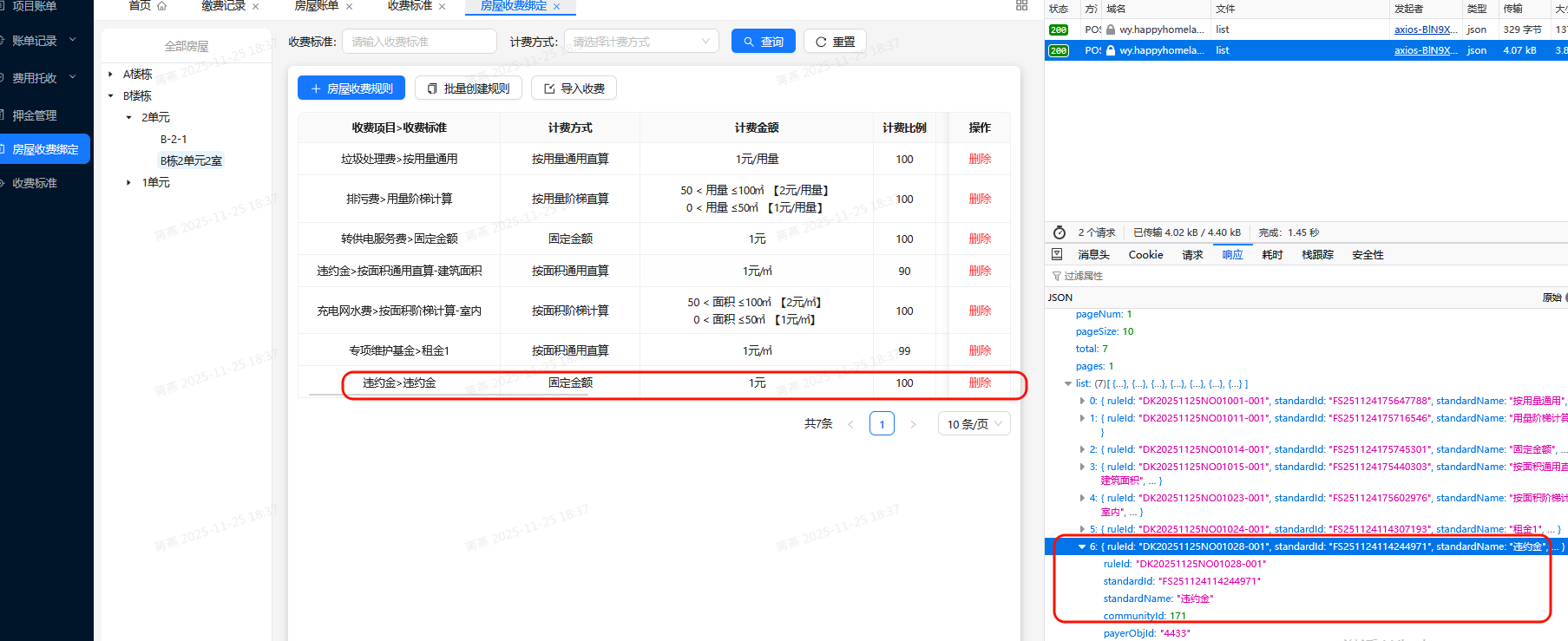The image size is (1568, 641).
Task: Click the home icon on 首页 tab
Action: 161,6
